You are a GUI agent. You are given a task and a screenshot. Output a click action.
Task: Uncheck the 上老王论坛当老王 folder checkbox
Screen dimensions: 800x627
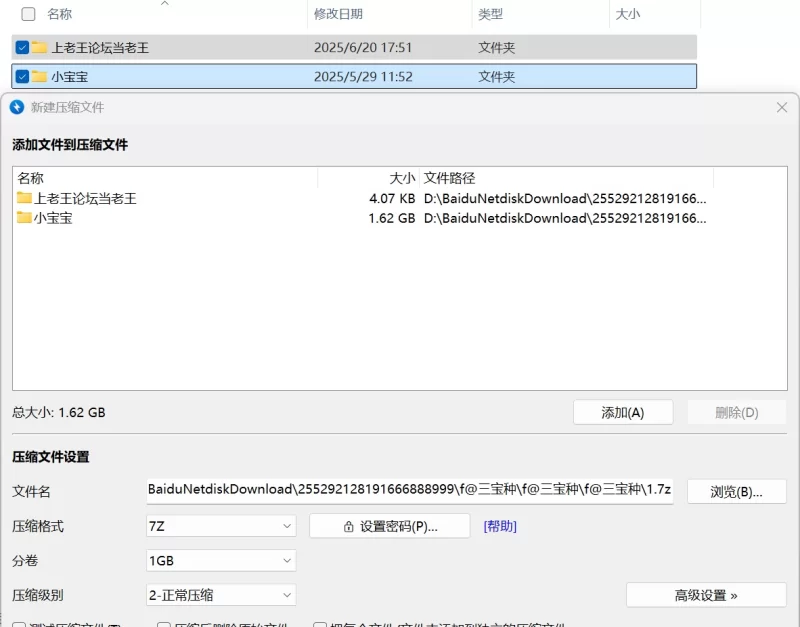coord(22,47)
